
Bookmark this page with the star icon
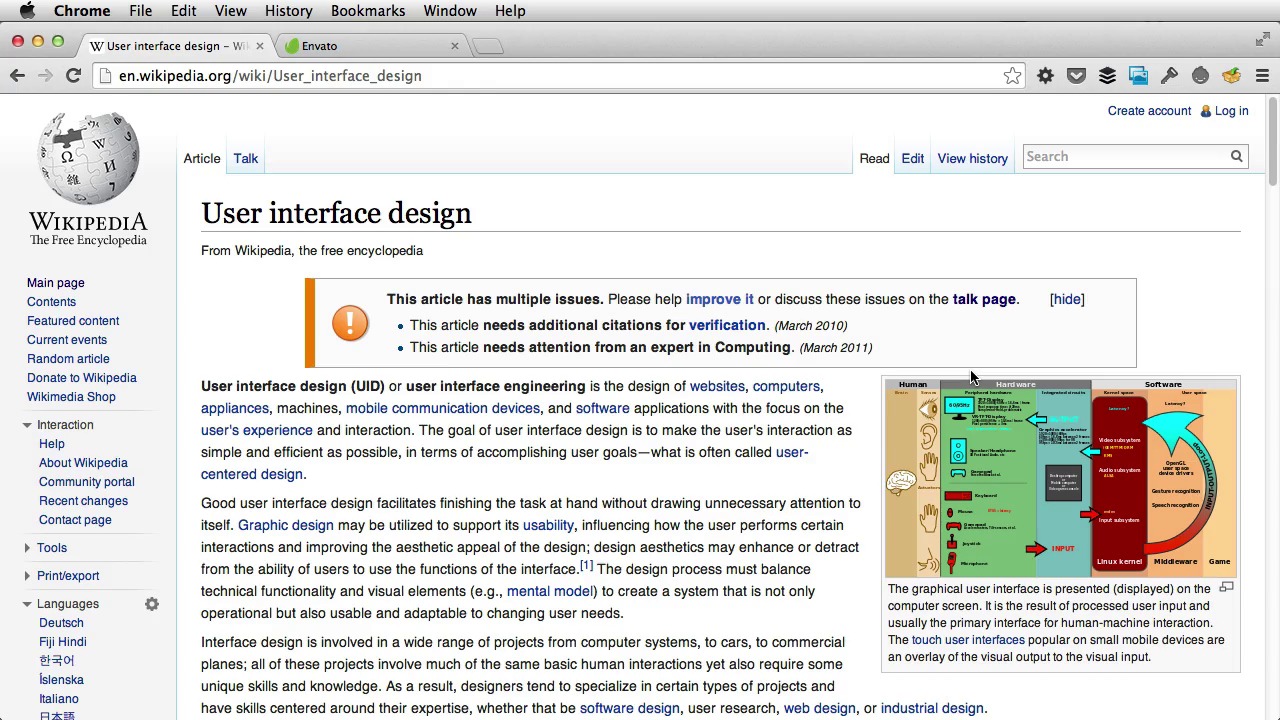click(1012, 76)
